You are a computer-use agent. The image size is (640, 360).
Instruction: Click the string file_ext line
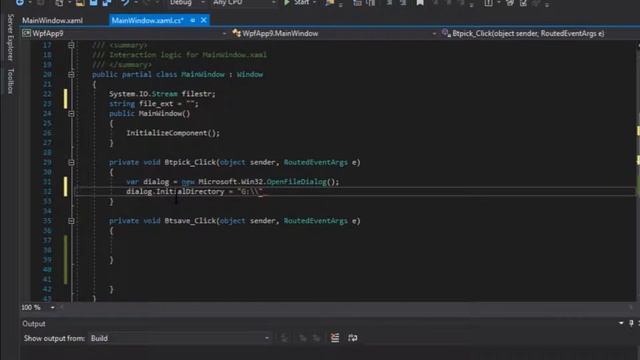(x=153, y=104)
